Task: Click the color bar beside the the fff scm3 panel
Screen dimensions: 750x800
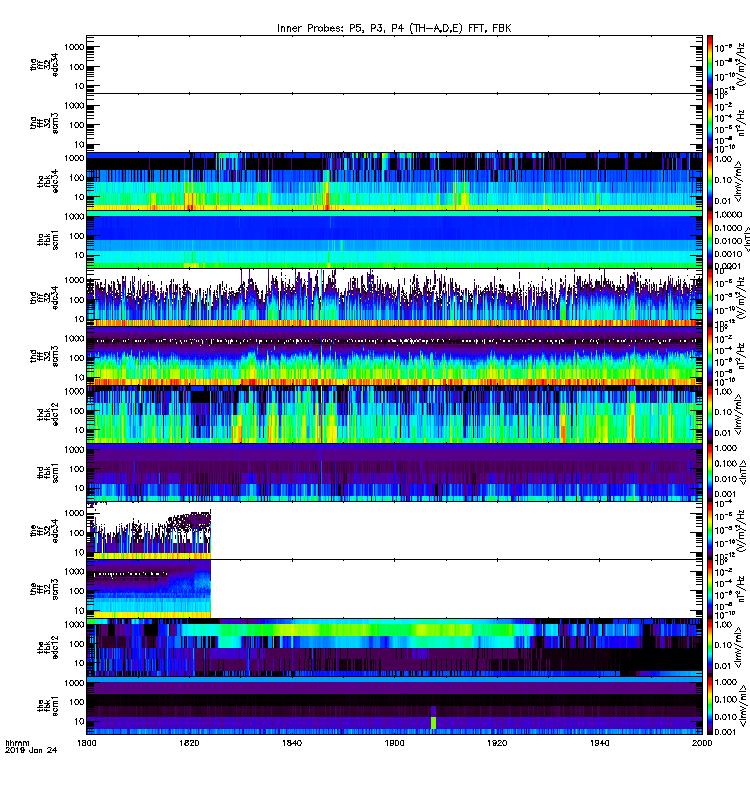Action: [710, 589]
